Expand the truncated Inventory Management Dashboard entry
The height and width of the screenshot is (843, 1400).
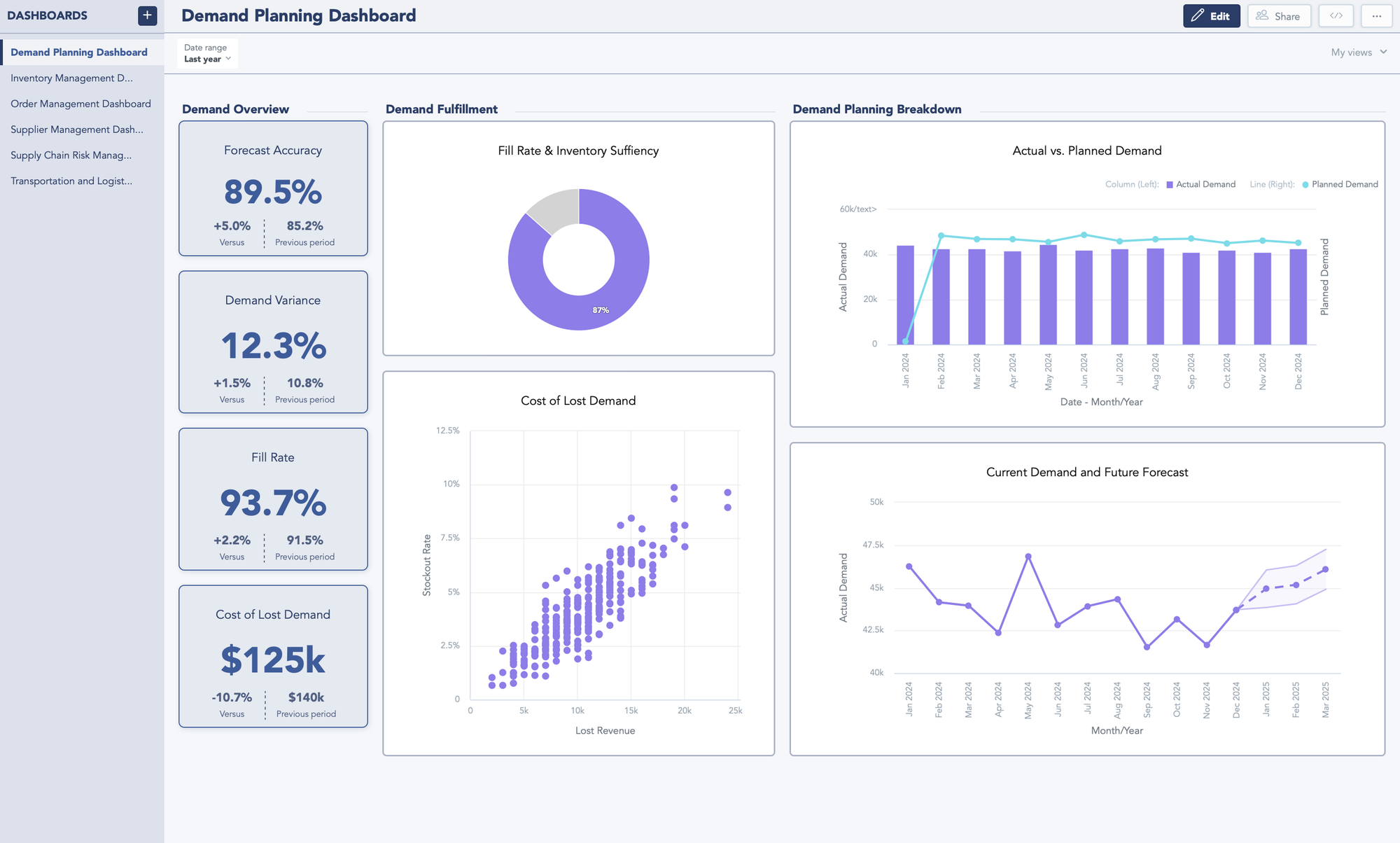pyautogui.click(x=71, y=78)
